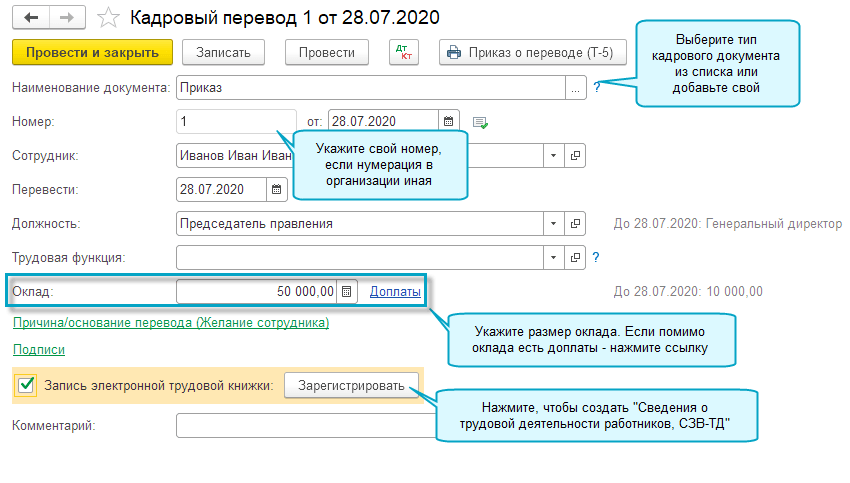Click the Зарегистрировать button
The height and width of the screenshot is (483, 850).
click(x=350, y=385)
